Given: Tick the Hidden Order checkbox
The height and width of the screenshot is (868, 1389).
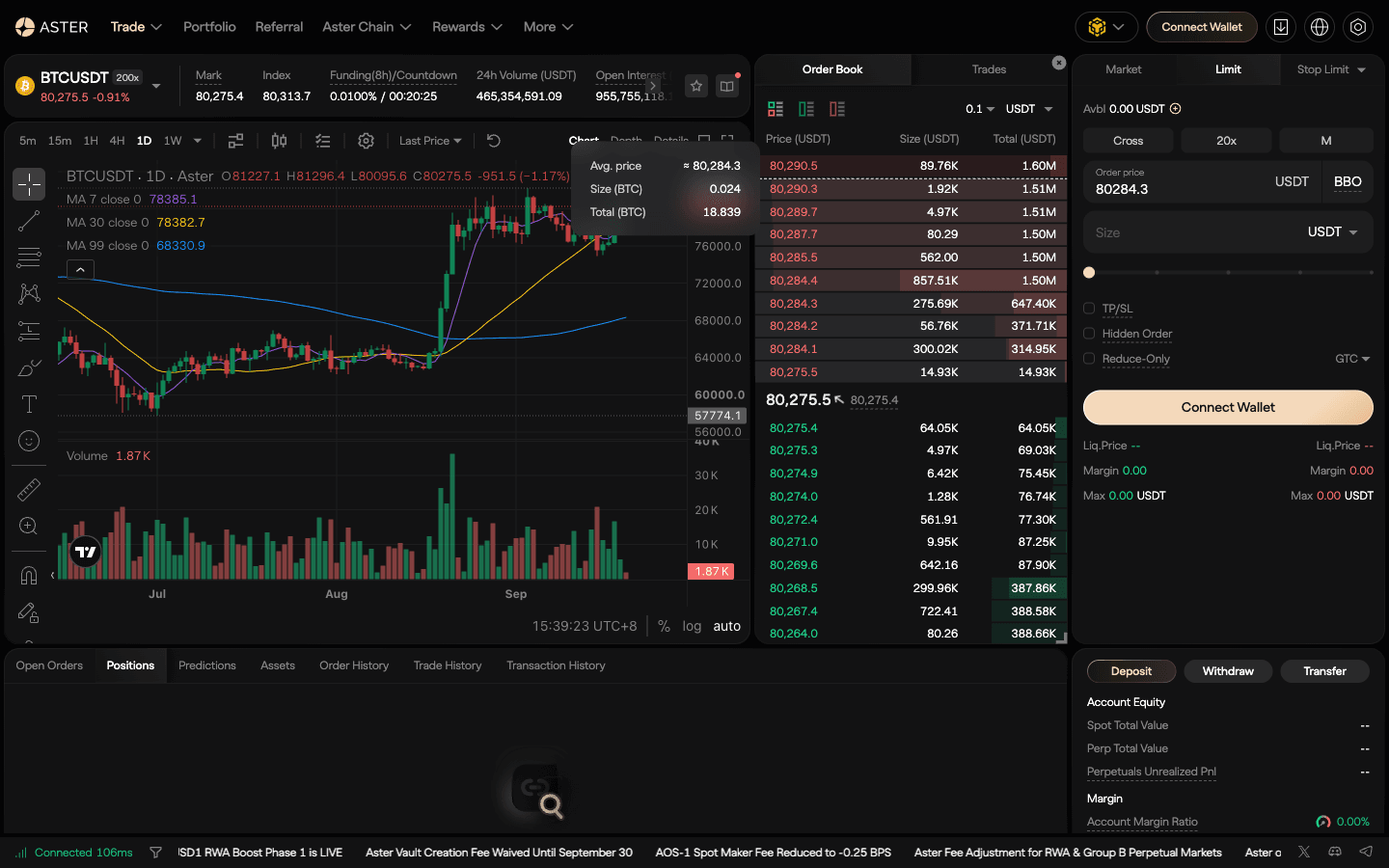Looking at the screenshot, I should (1089, 334).
